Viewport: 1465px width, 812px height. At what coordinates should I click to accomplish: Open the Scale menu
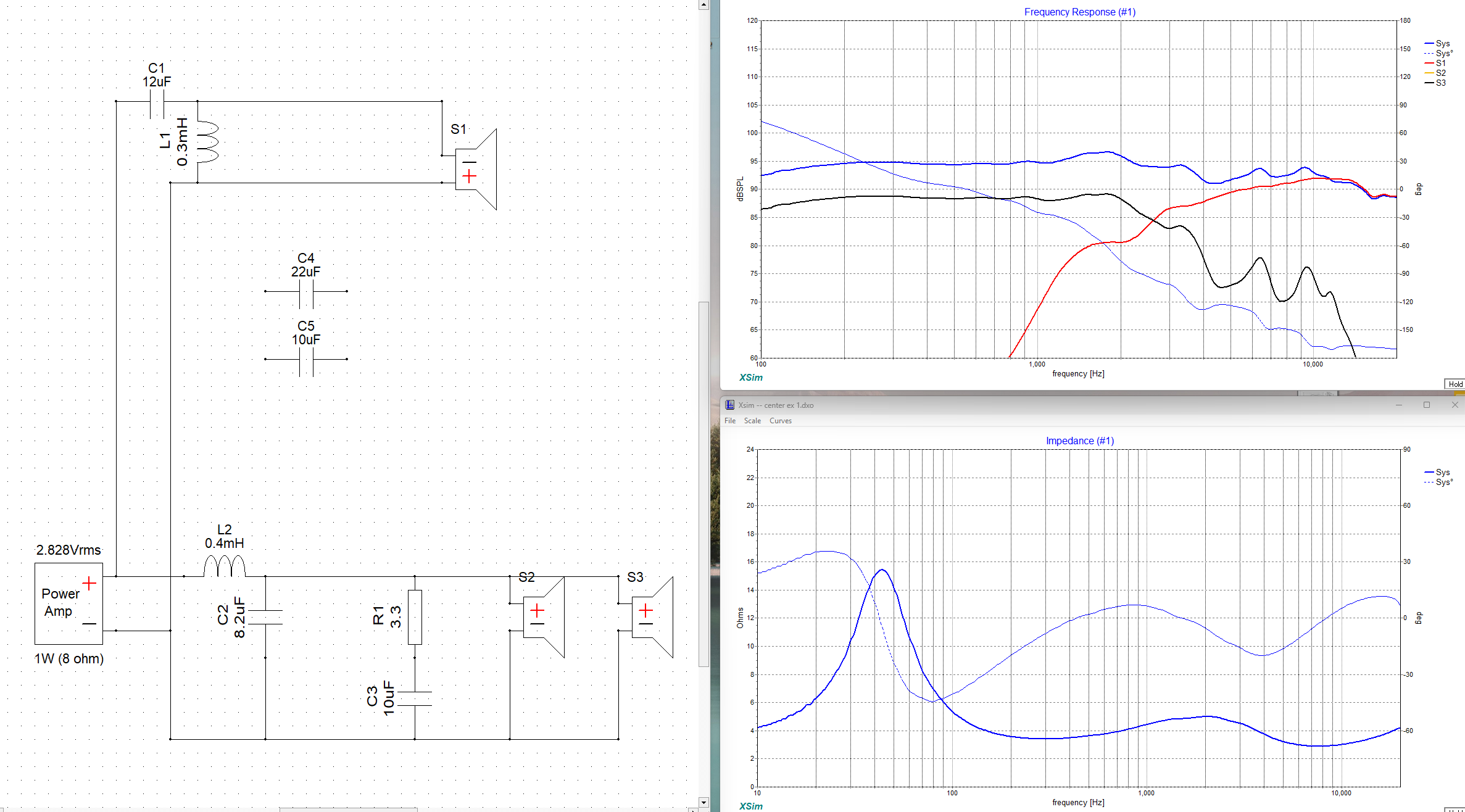pos(752,421)
